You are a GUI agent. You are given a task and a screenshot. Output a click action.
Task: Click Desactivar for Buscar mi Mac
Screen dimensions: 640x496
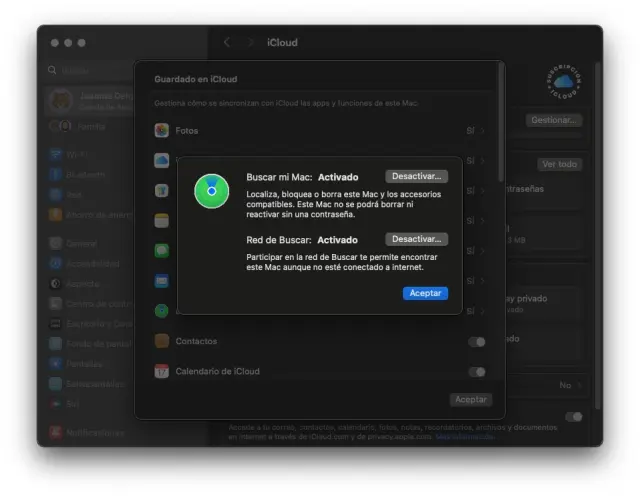click(416, 176)
